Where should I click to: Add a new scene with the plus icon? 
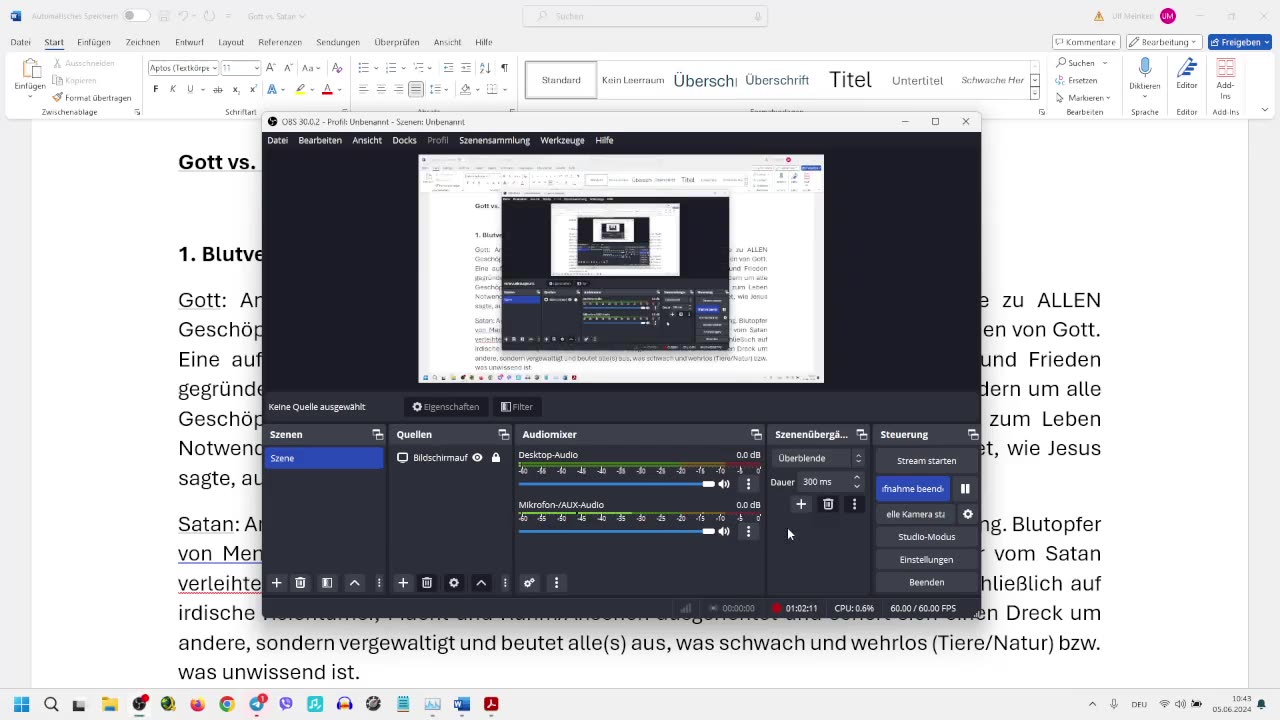tap(277, 583)
